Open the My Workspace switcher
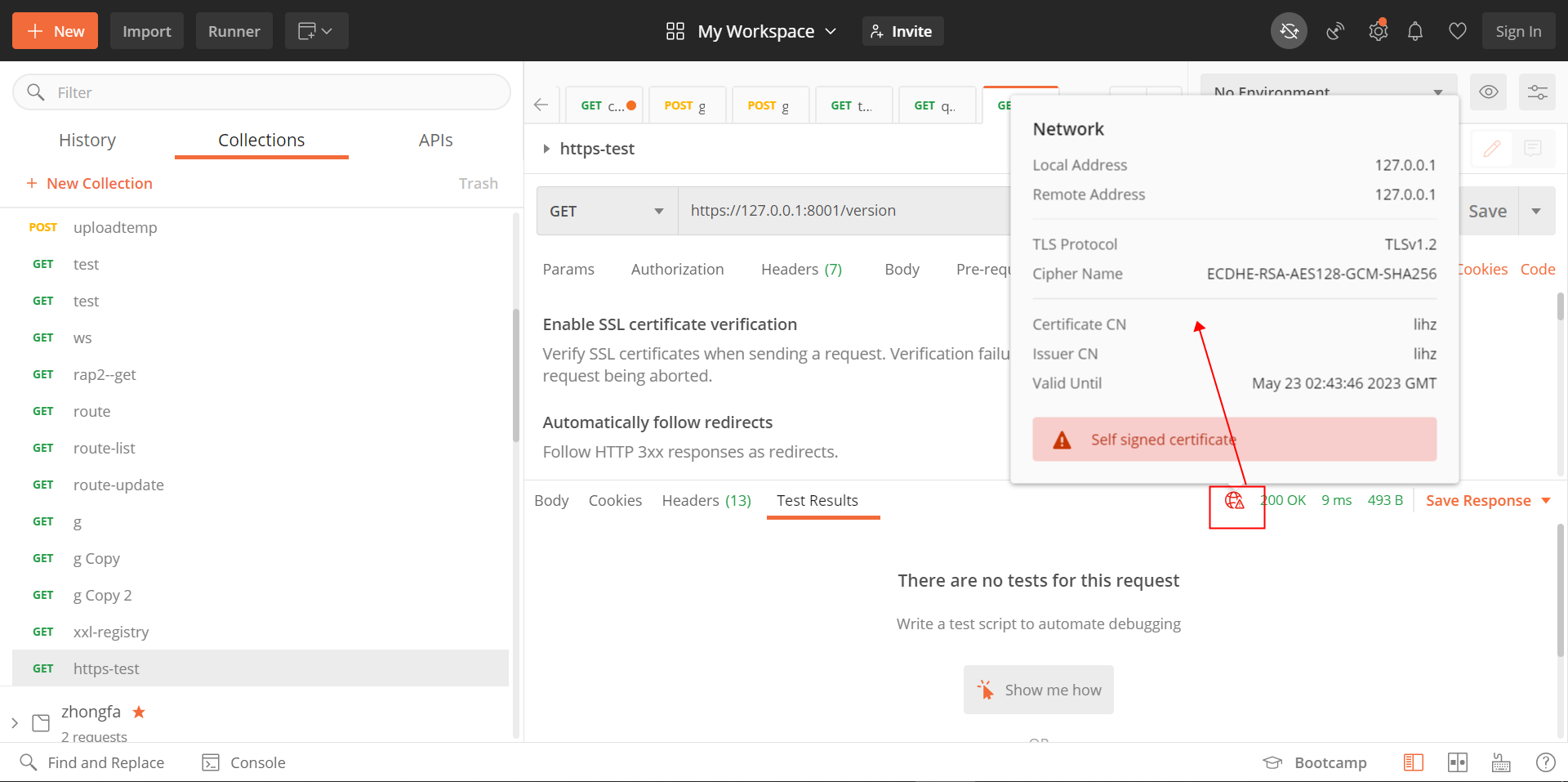The width and height of the screenshot is (1568, 782). 751,31
